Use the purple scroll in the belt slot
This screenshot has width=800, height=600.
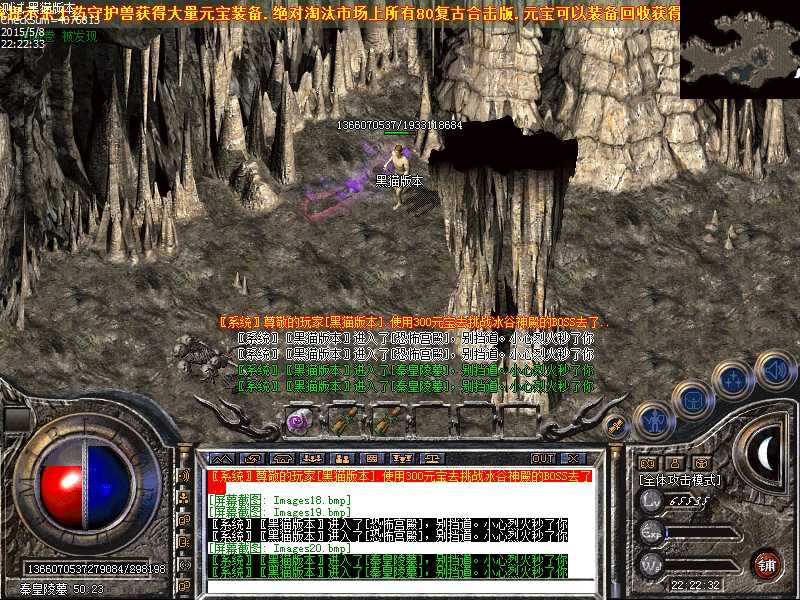pos(299,421)
